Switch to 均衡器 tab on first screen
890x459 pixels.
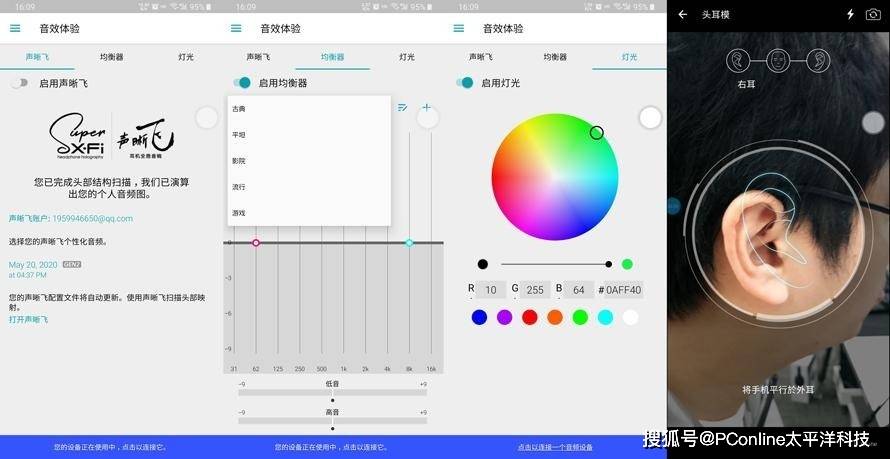tap(111, 57)
